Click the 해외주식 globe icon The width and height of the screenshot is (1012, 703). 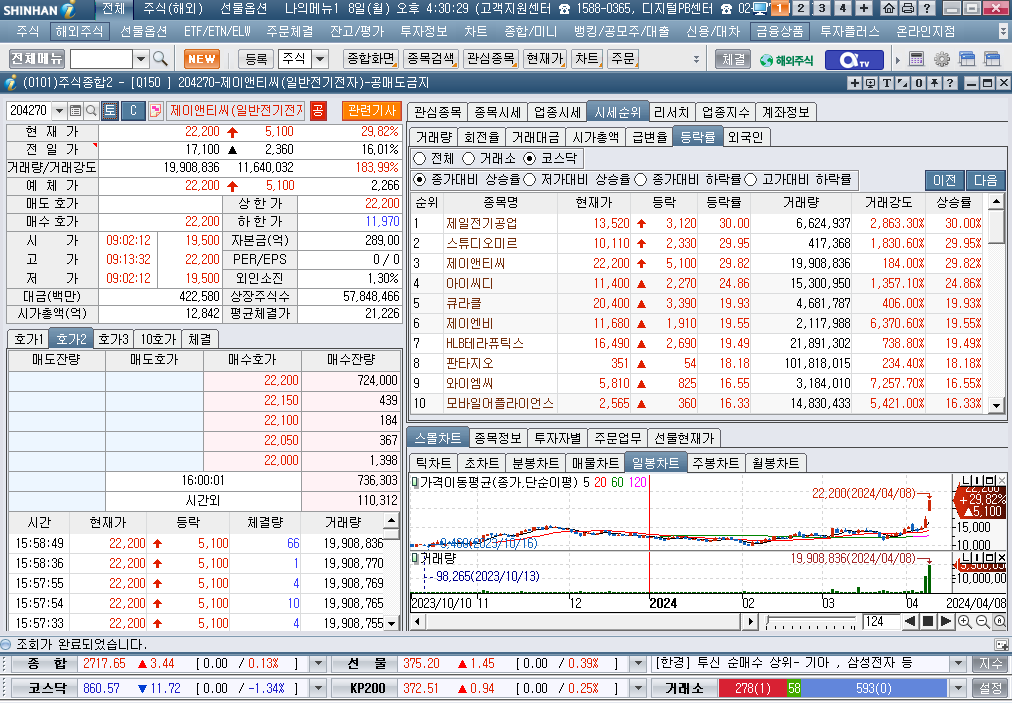click(x=786, y=60)
